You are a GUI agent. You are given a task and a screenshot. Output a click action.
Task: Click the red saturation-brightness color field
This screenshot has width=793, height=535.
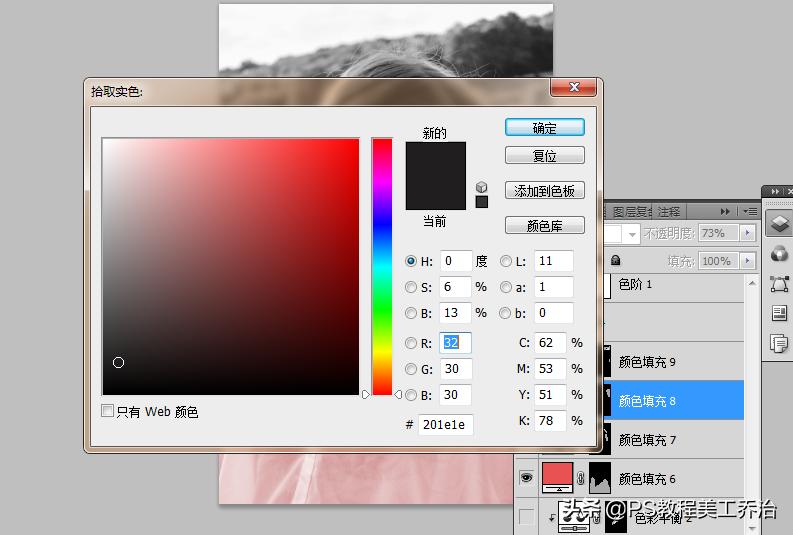[x=231, y=266]
